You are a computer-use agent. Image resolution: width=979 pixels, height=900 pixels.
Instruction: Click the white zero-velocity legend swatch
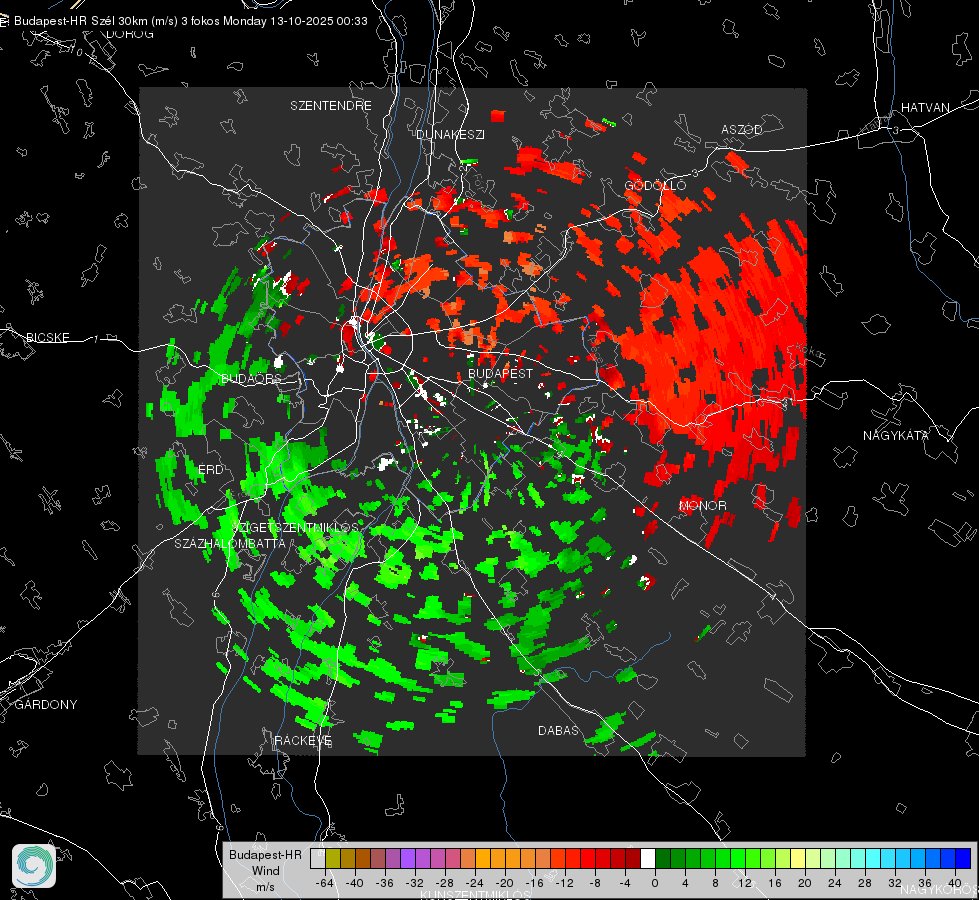coord(648,859)
